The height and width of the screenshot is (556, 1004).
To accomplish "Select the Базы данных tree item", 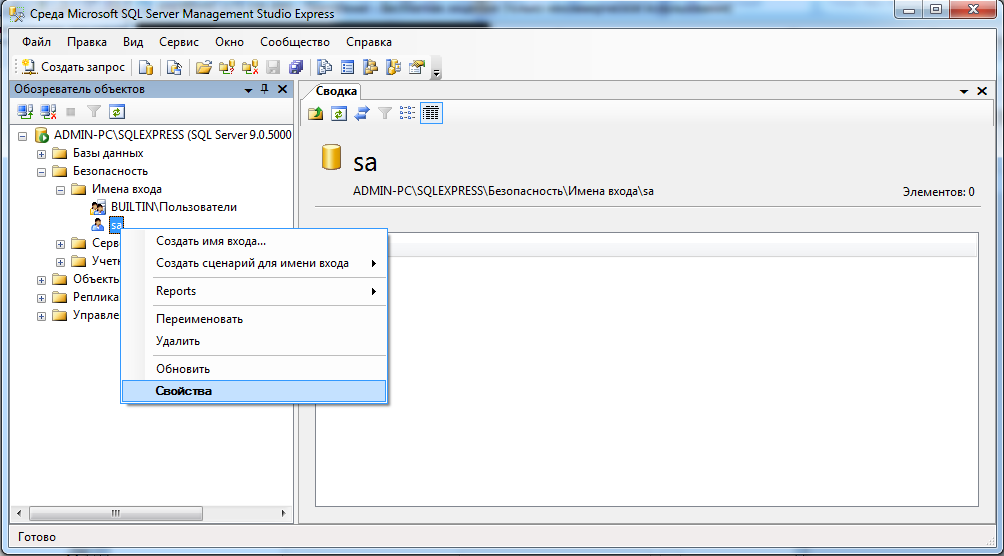I will (x=108, y=153).
